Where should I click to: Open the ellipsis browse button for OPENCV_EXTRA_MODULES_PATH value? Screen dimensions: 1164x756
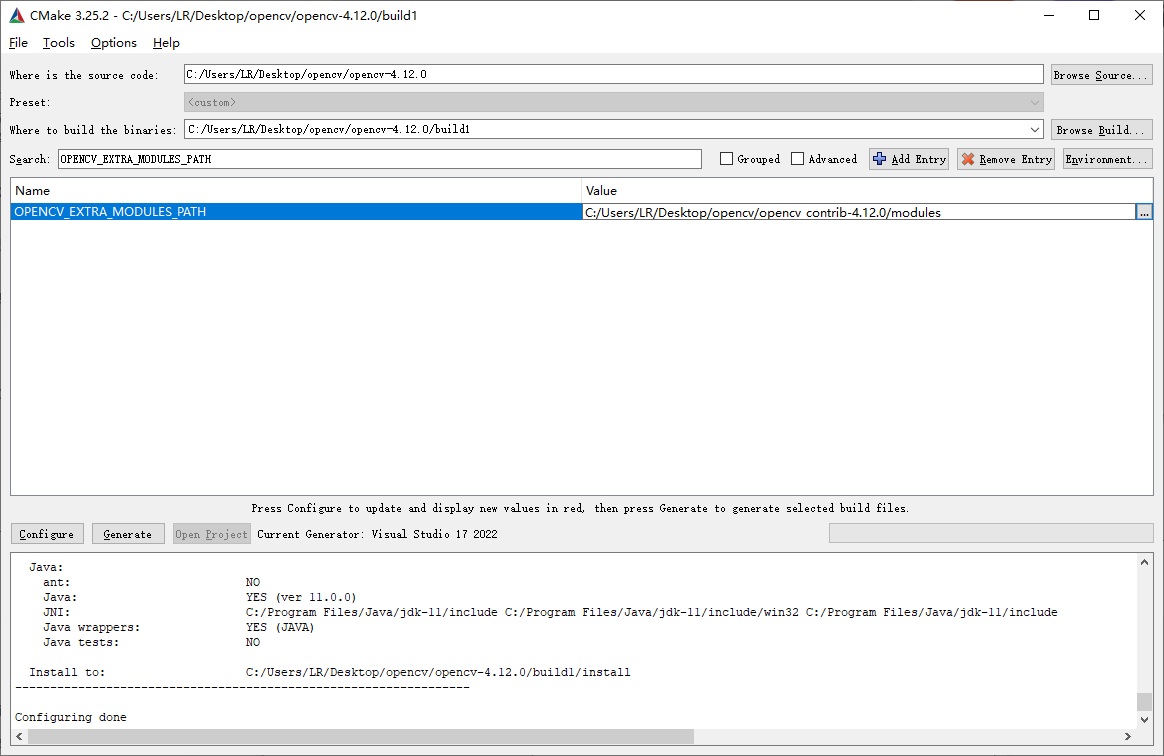[1144, 212]
